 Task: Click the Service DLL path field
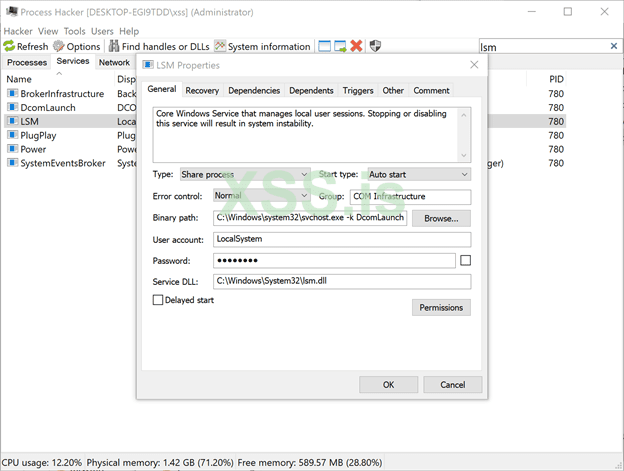pyautogui.click(x=342, y=281)
